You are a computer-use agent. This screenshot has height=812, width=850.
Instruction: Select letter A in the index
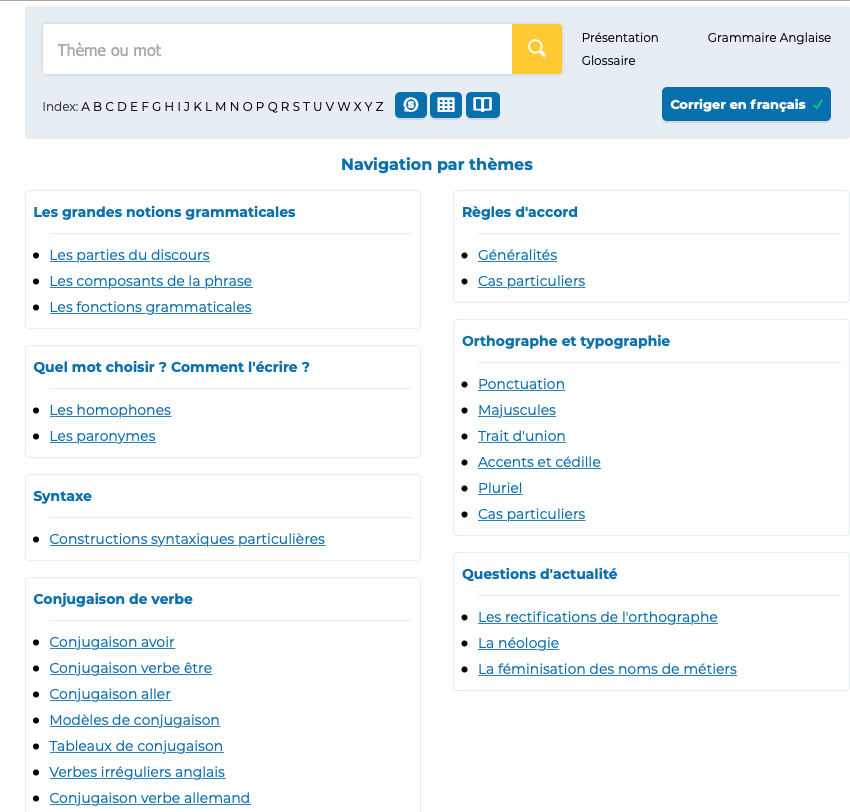click(86, 107)
